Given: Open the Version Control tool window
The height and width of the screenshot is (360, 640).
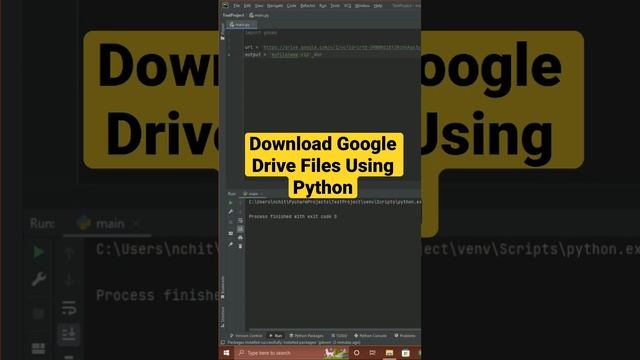Looking at the screenshot, I should 246,336.
